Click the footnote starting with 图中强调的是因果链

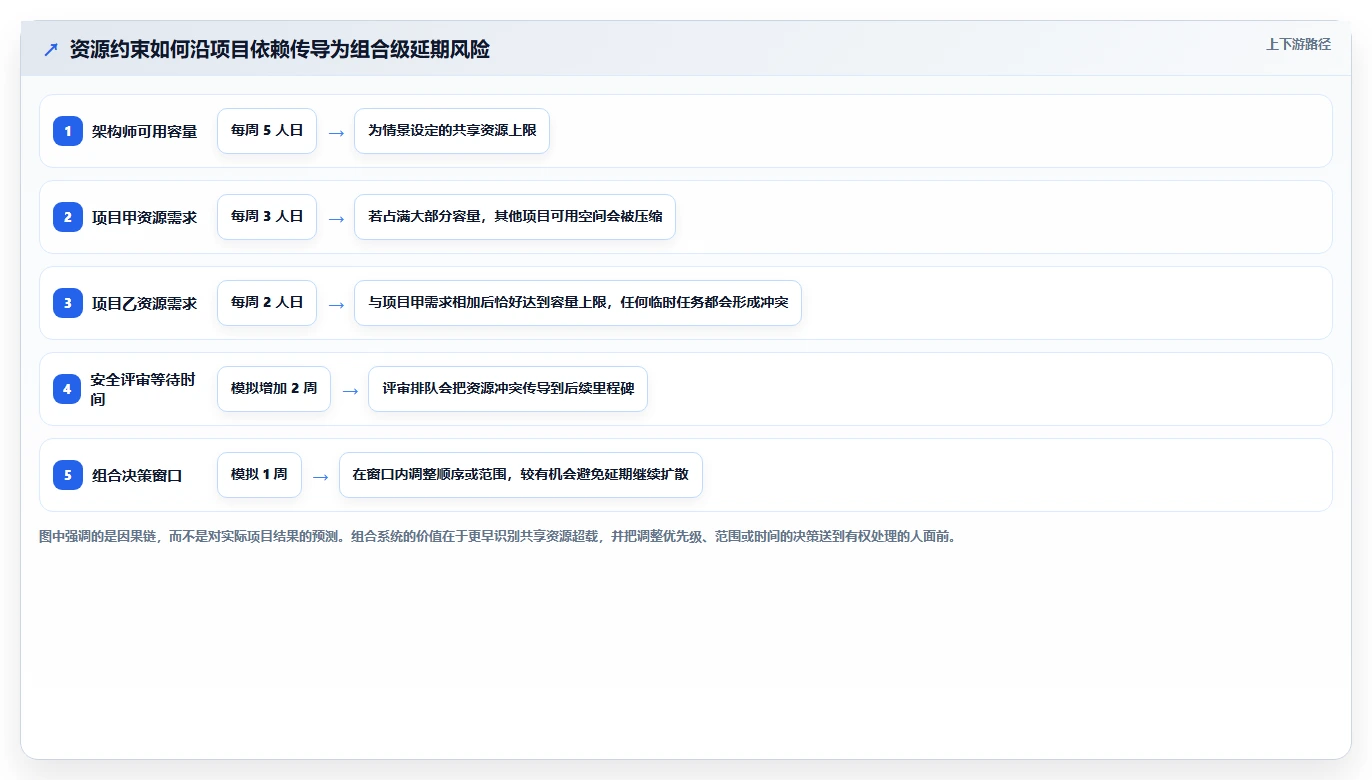(498, 536)
